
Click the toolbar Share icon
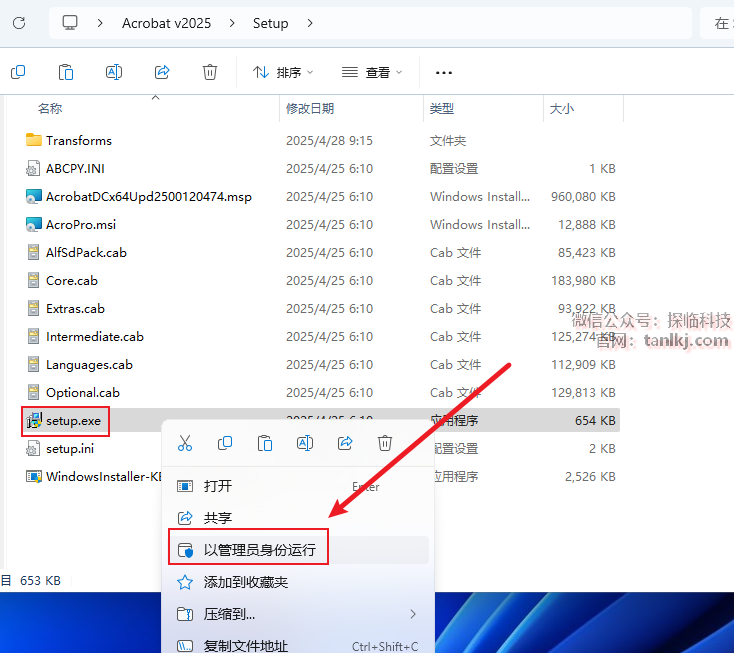tap(162, 72)
